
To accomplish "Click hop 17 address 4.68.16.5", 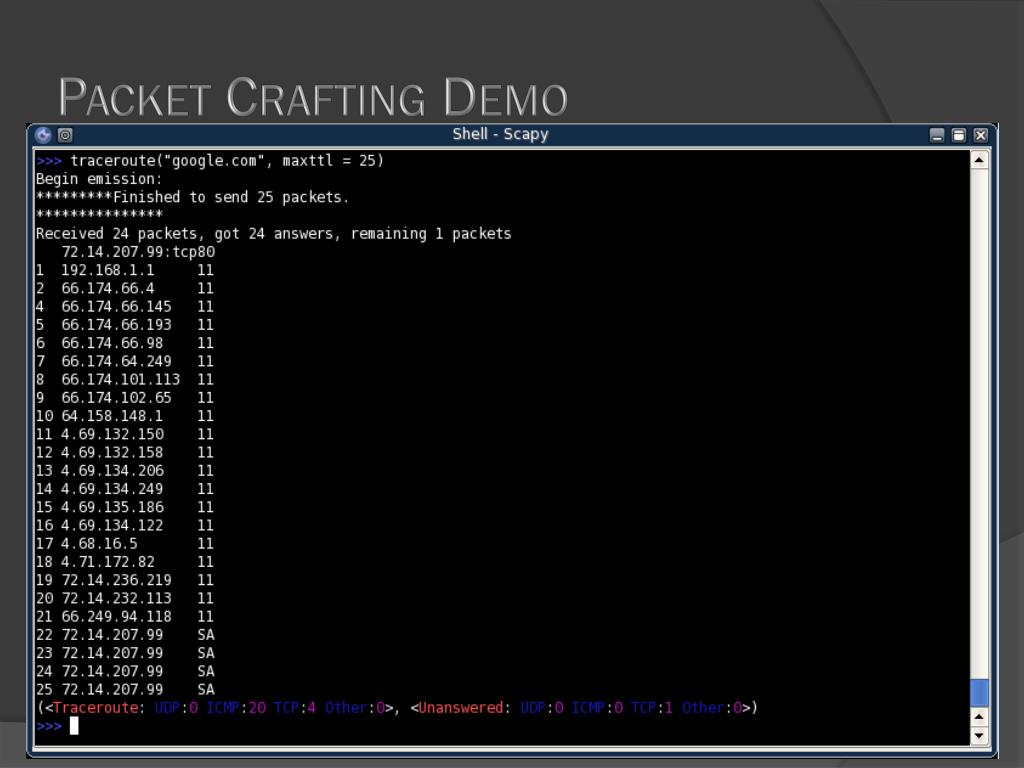I will (x=99, y=544).
